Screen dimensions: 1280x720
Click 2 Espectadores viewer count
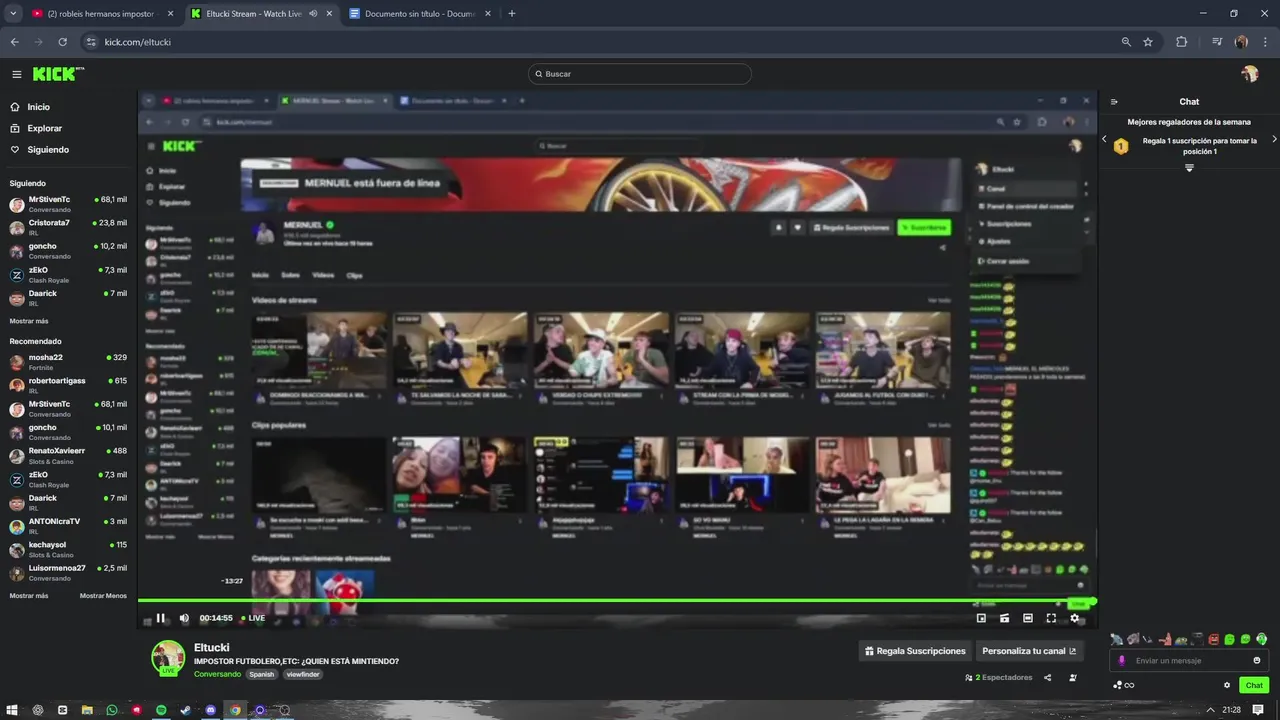[999, 677]
